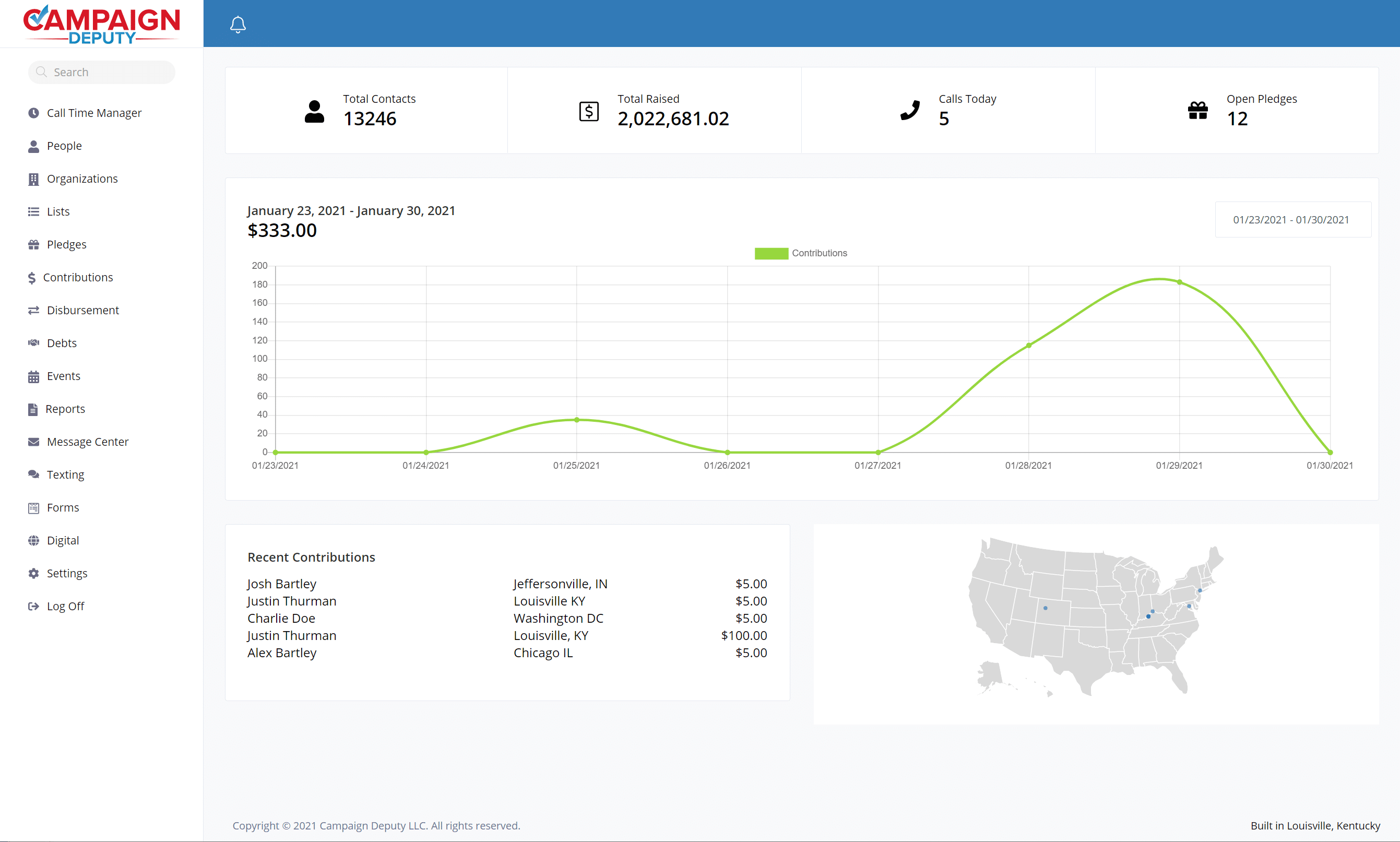Select Digital in the sidebar
This screenshot has width=1400, height=842.
[63, 541]
